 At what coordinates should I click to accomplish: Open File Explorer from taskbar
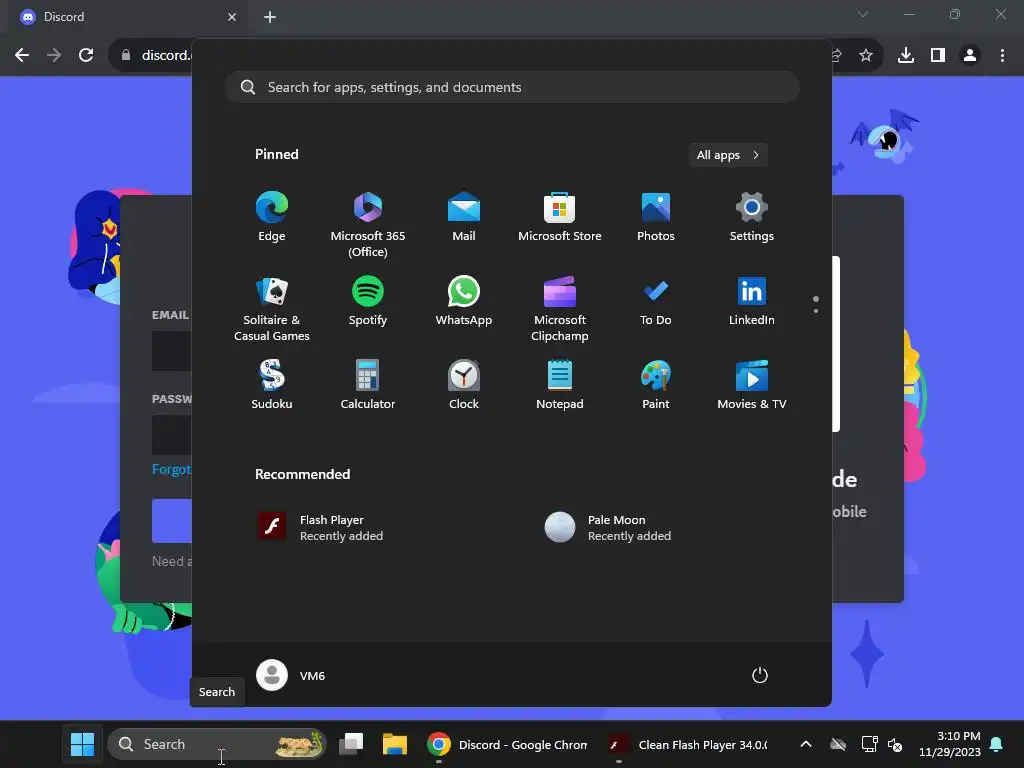tap(395, 744)
